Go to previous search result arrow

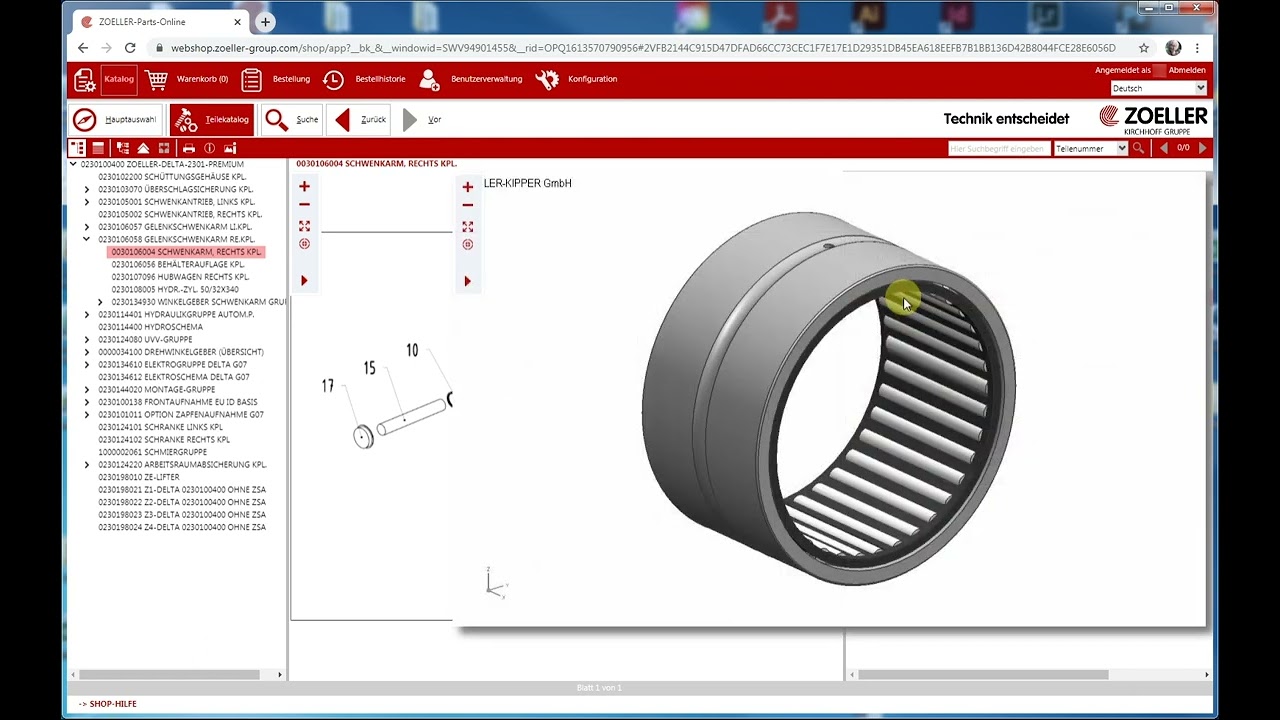[x=1163, y=148]
